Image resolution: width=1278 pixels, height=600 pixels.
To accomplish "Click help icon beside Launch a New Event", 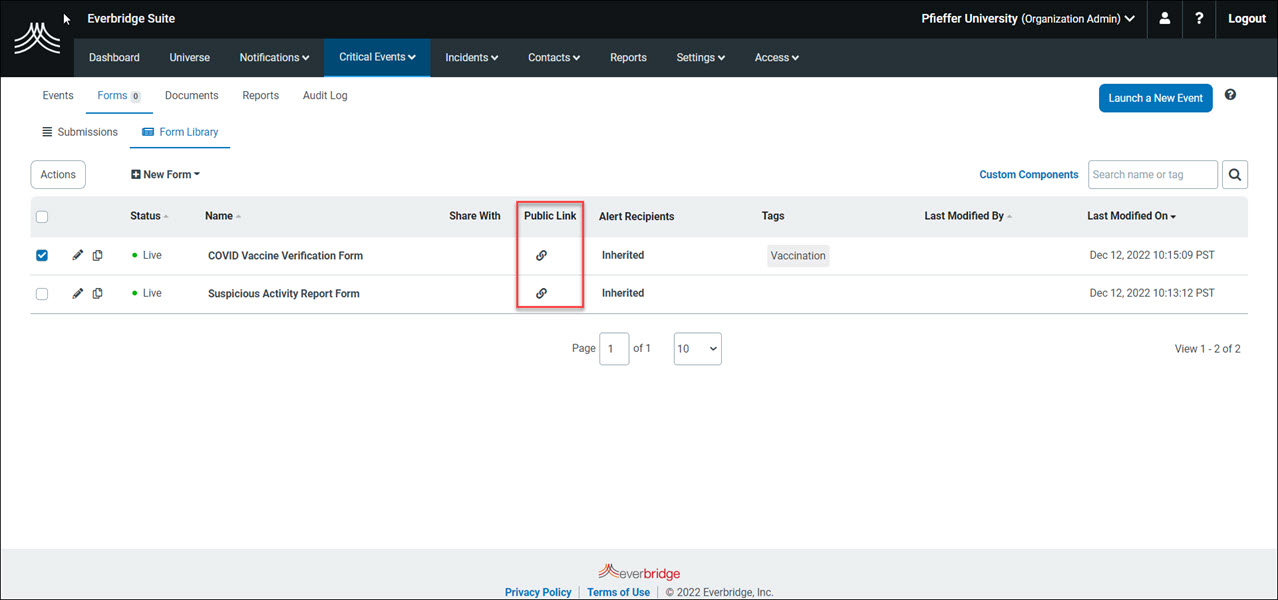I will click(x=1230, y=95).
